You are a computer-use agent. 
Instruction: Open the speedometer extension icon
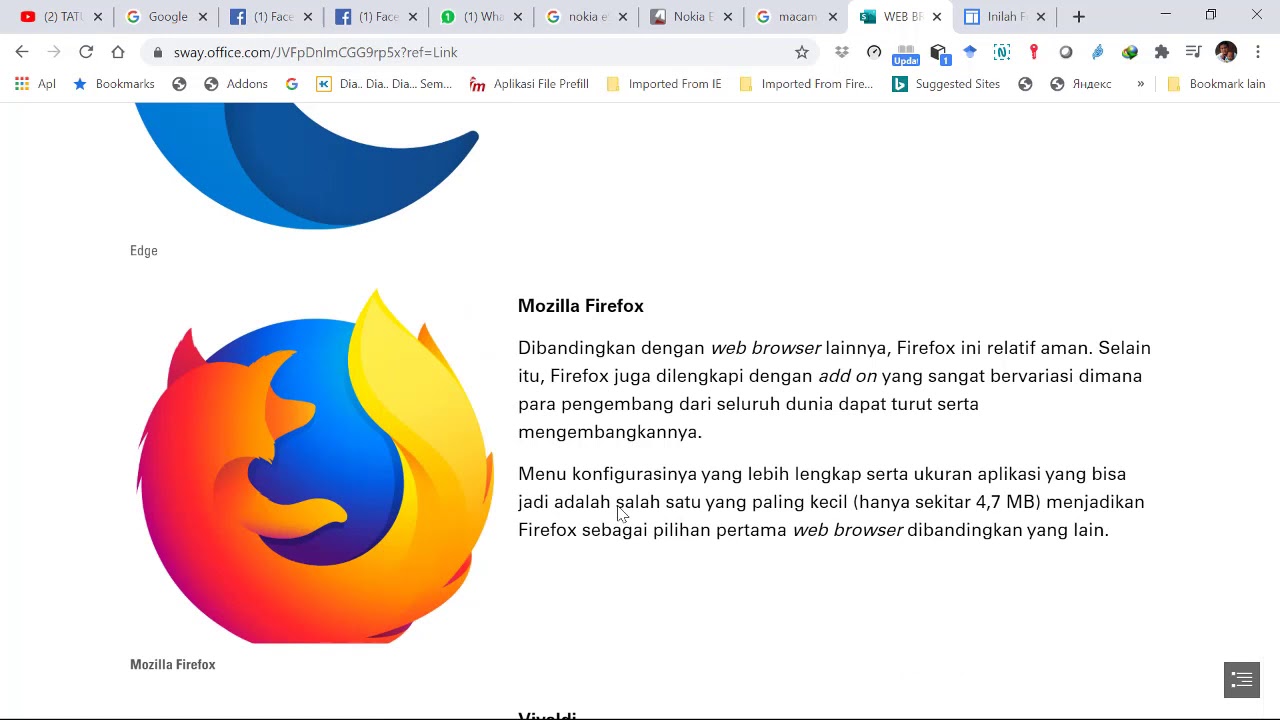click(874, 52)
